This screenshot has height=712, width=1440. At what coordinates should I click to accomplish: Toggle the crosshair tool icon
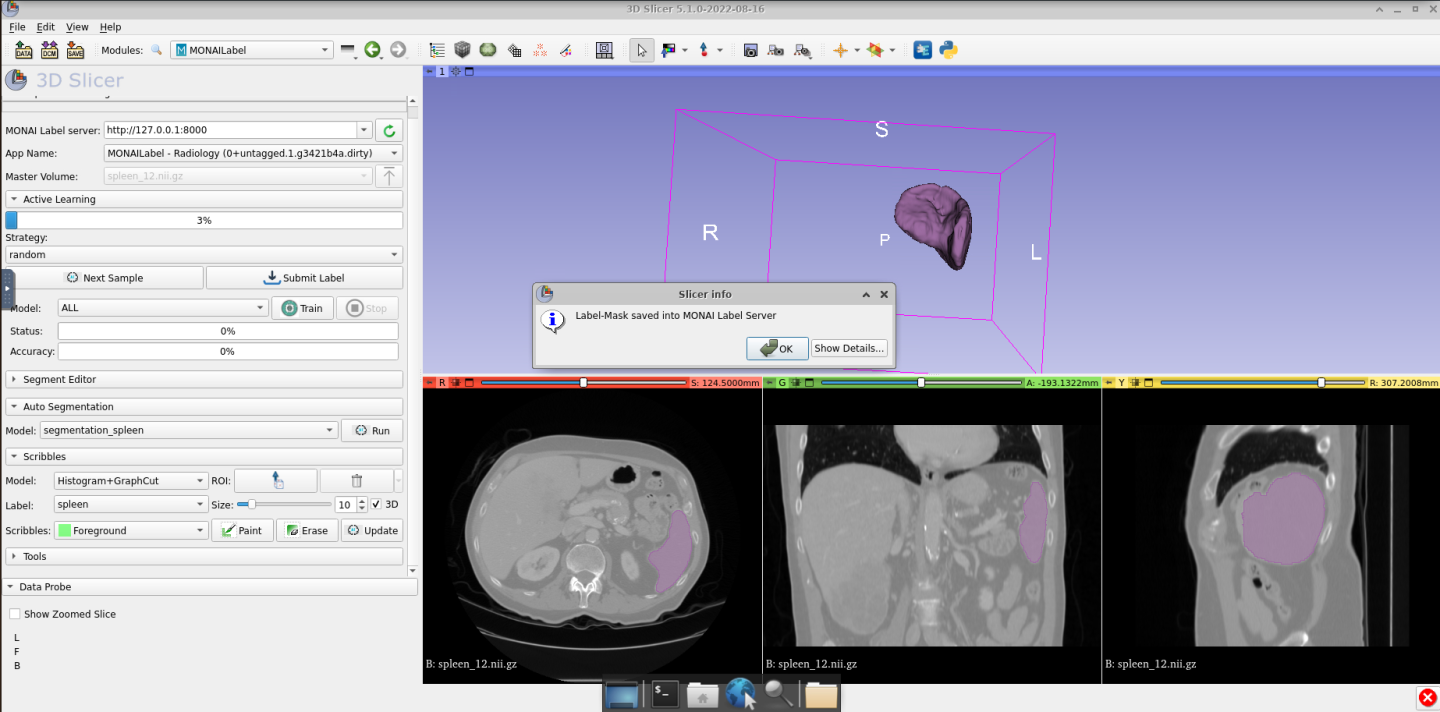click(840, 50)
